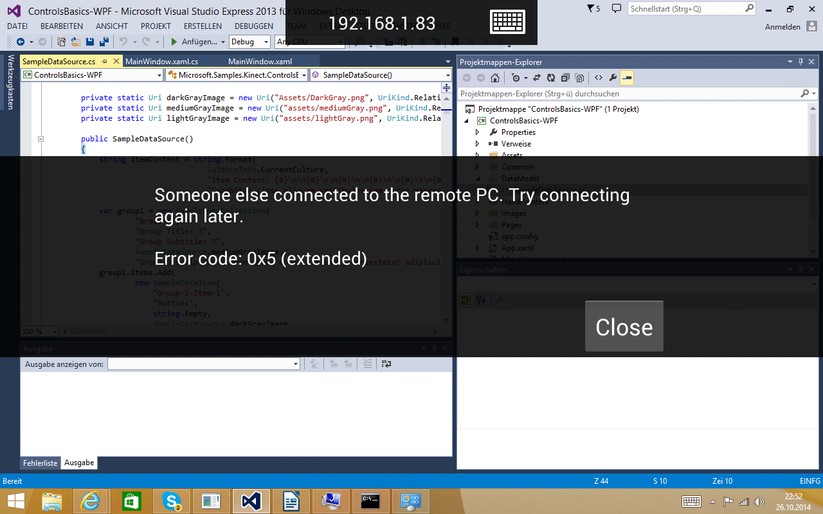
Task: Click the view code icon in explorer toolbar
Action: 598,78
